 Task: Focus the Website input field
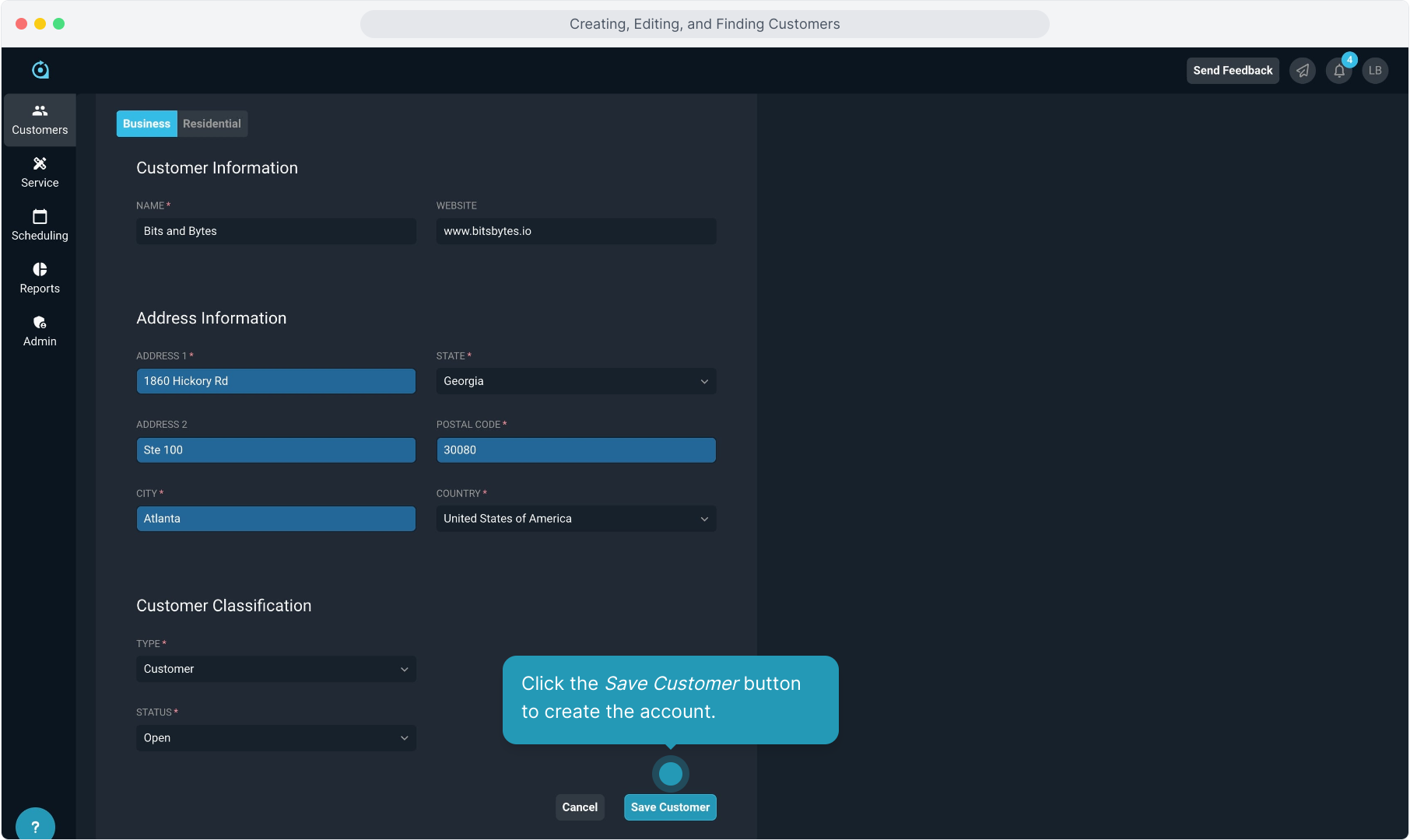tap(576, 231)
